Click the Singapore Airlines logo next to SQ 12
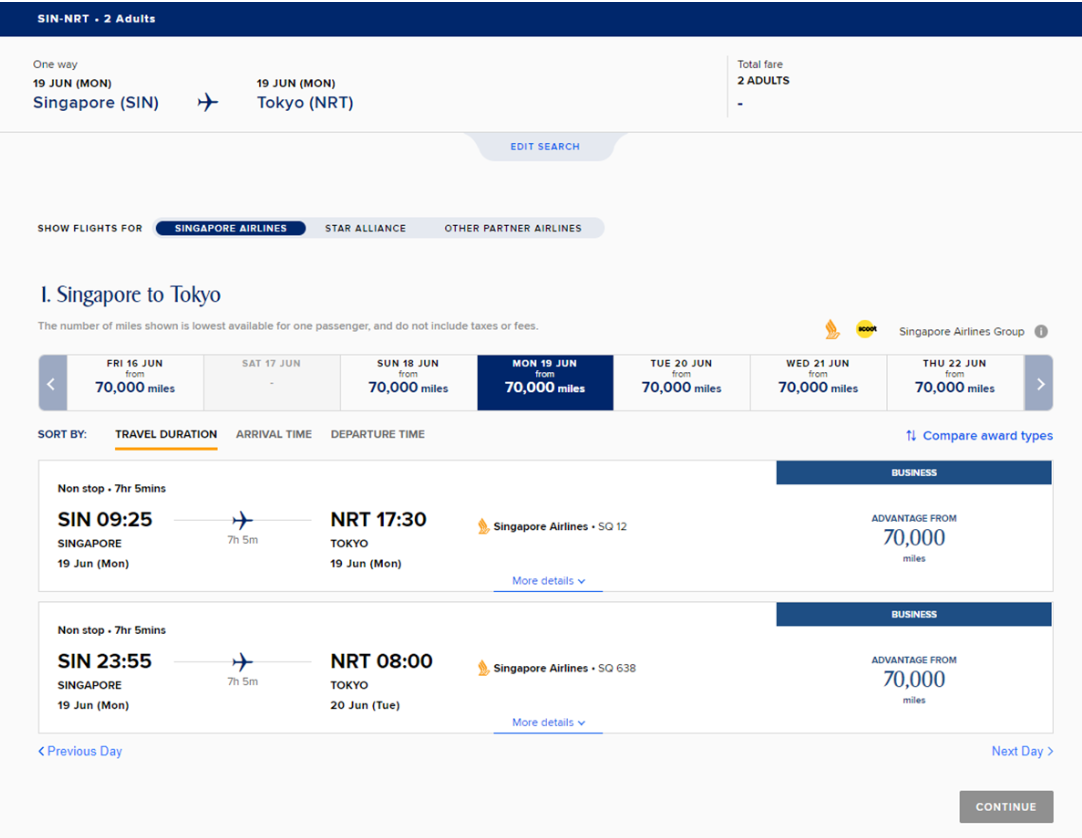 (x=483, y=526)
